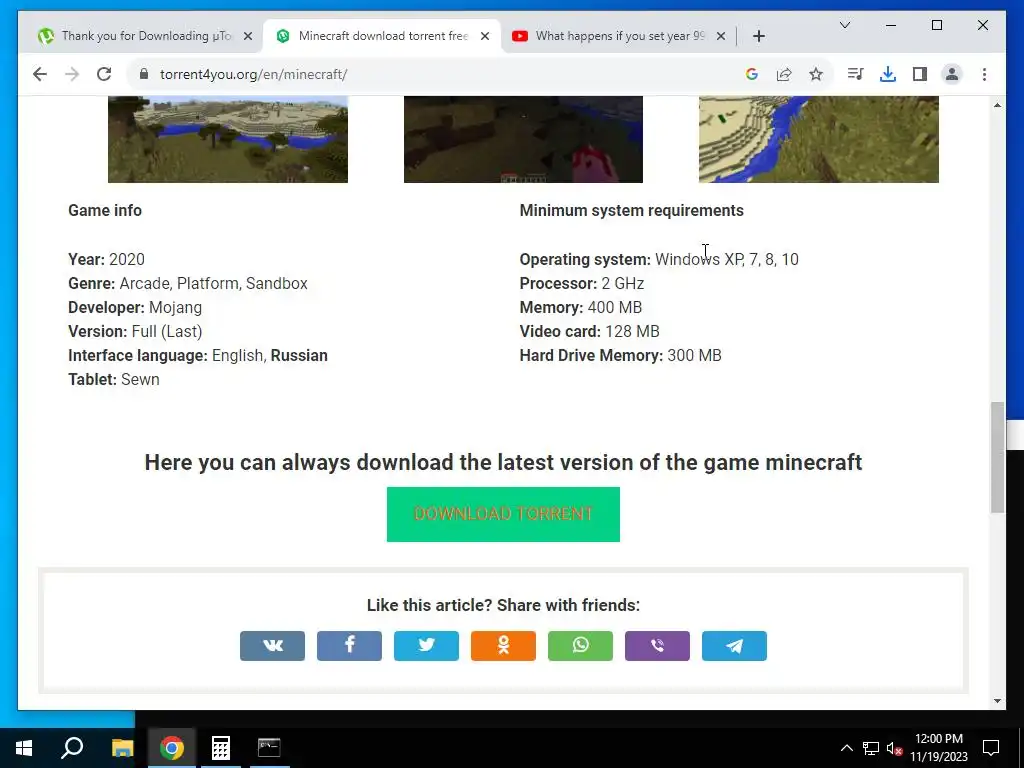Open the profile avatar menu
The height and width of the screenshot is (768, 1024).
(x=952, y=74)
